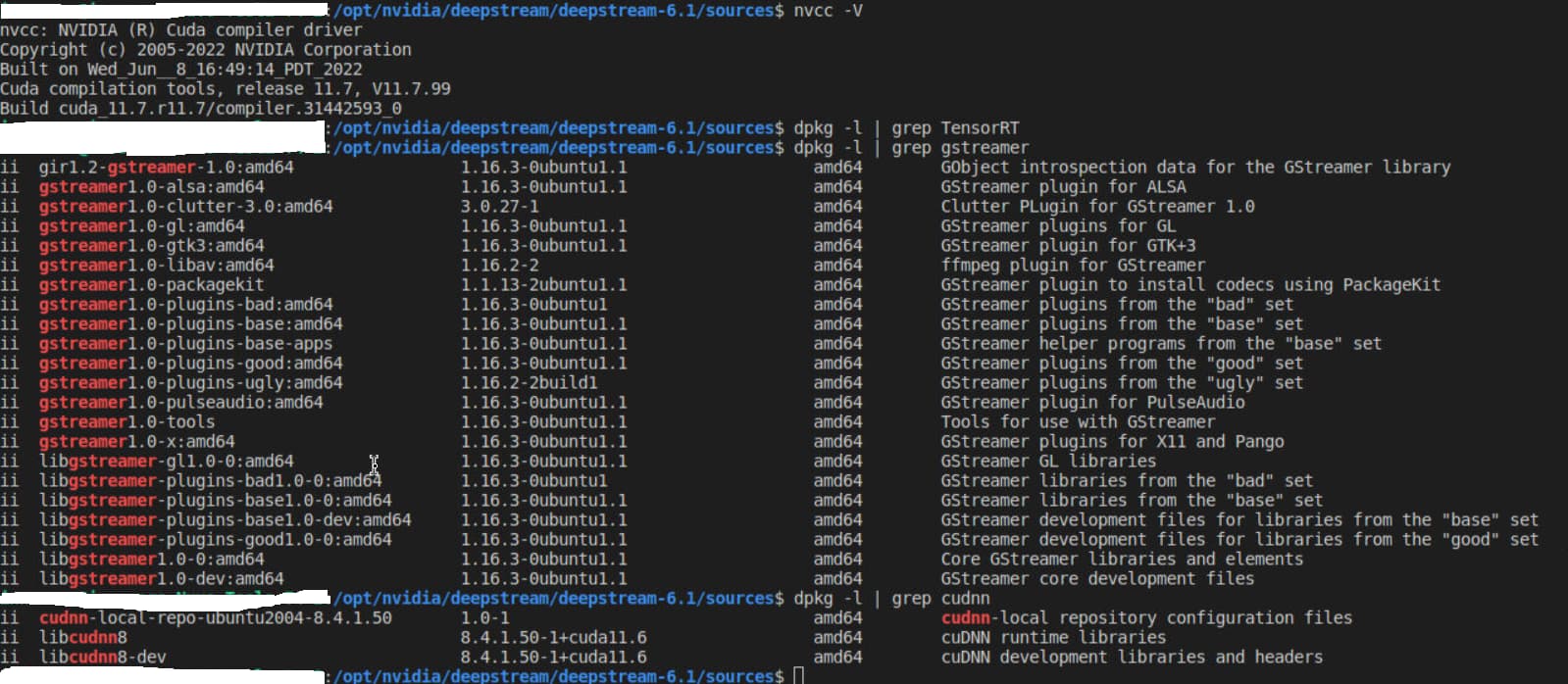The width and height of the screenshot is (1568, 684).
Task: Click description 'GStreamer core development files'
Action: [1097, 579]
